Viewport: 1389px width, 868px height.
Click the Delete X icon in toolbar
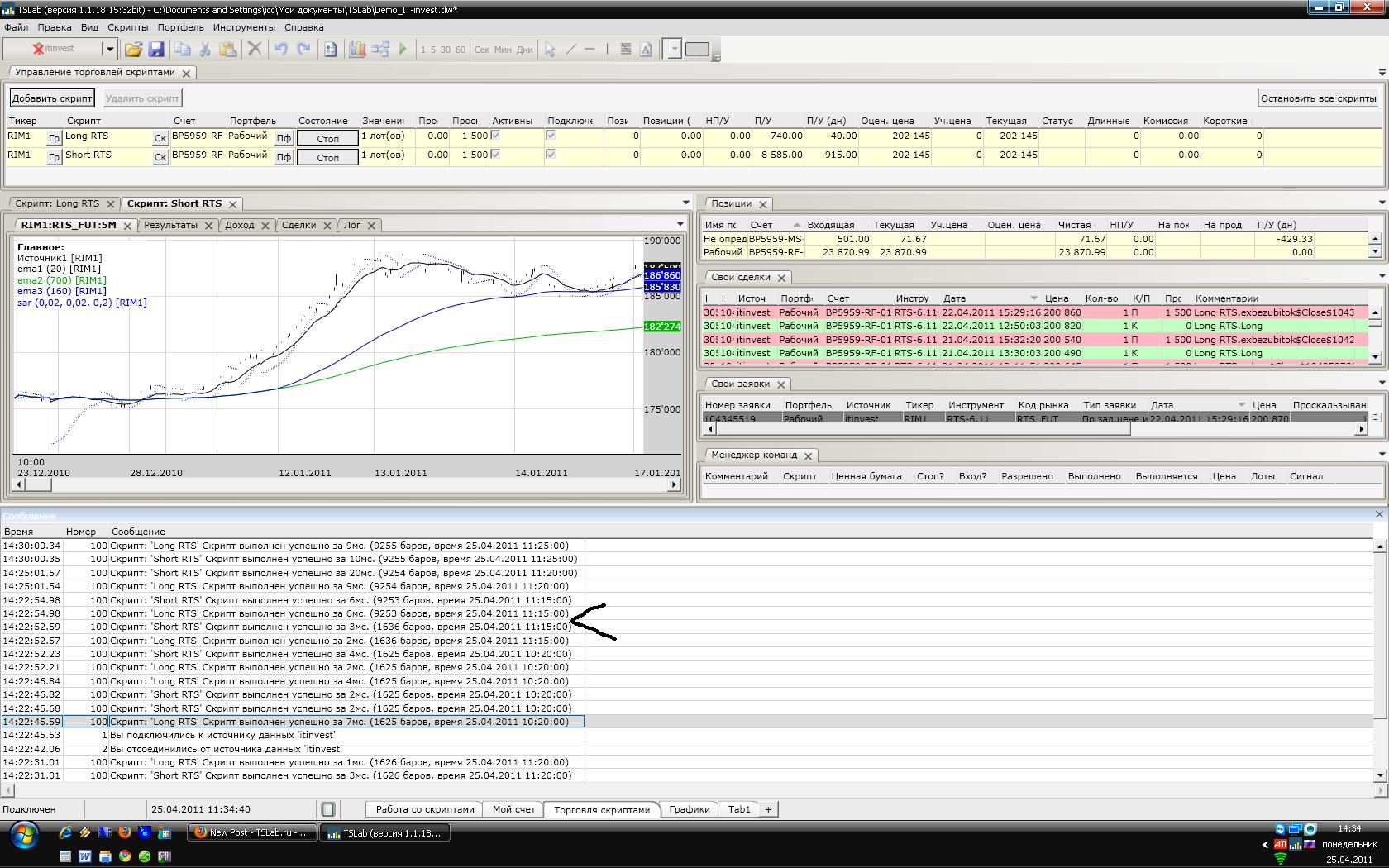[x=255, y=50]
